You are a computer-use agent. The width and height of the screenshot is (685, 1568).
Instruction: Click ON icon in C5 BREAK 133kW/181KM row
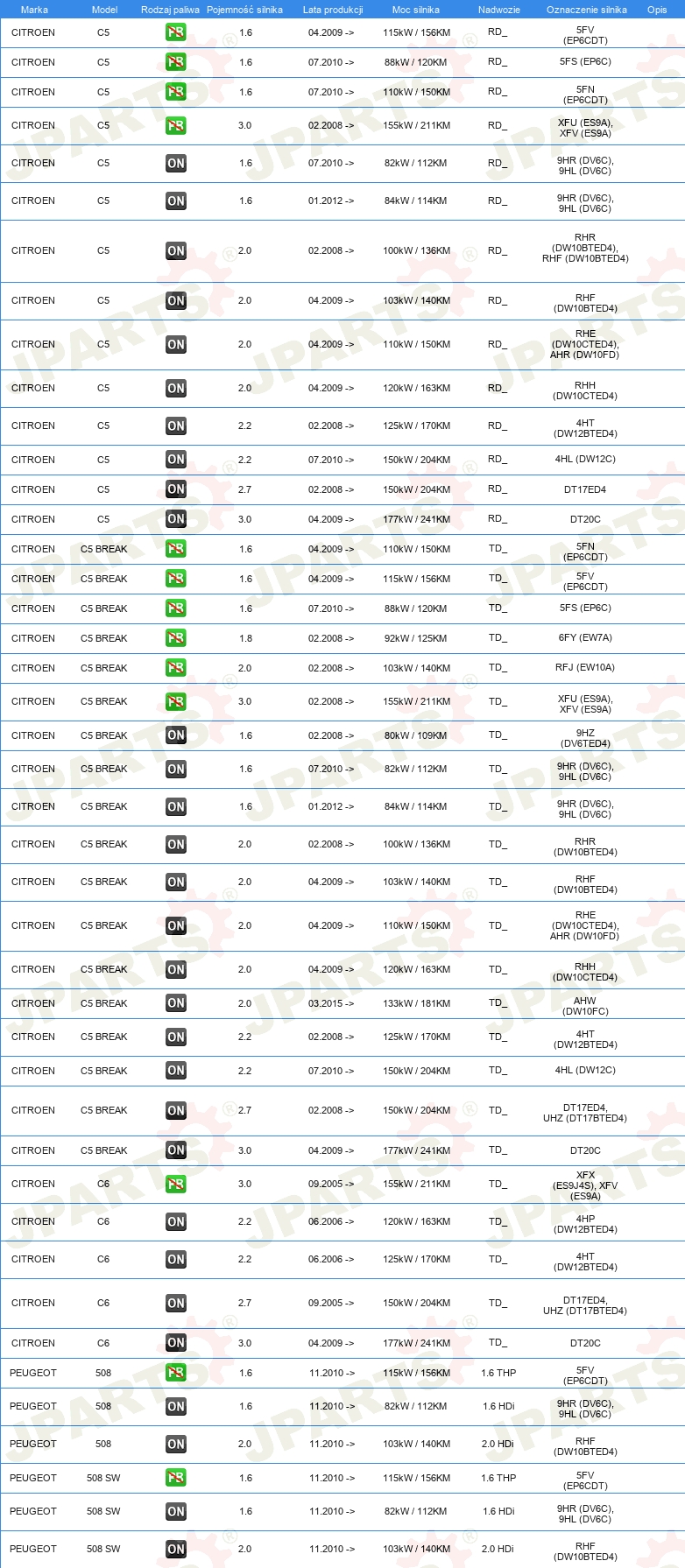(x=176, y=1003)
